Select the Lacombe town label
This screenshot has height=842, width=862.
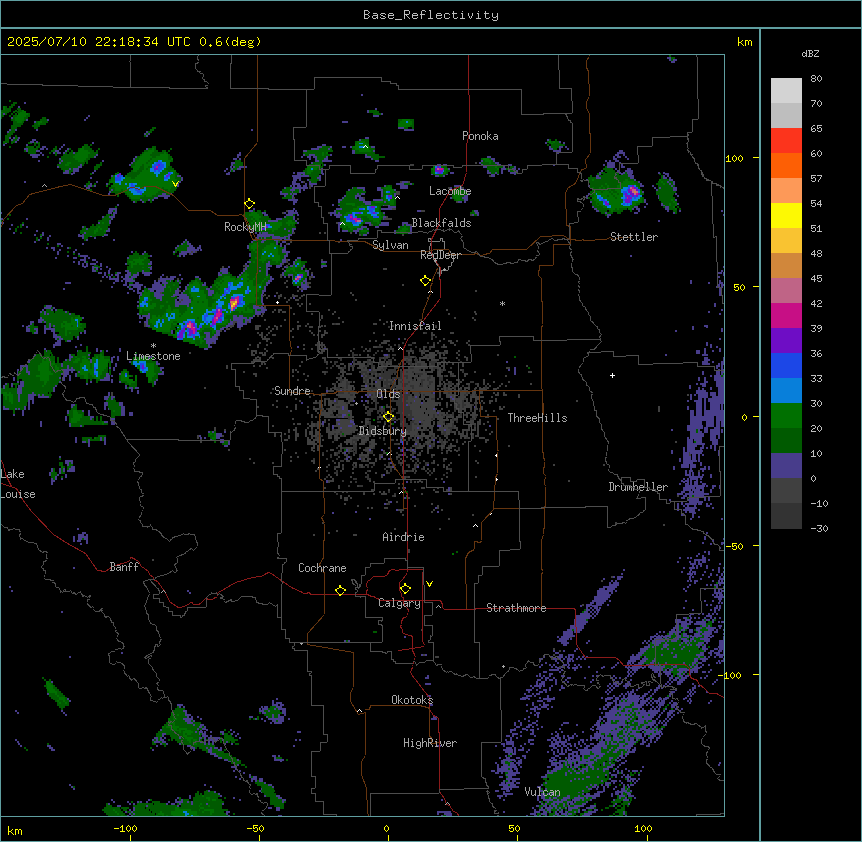coord(450,191)
